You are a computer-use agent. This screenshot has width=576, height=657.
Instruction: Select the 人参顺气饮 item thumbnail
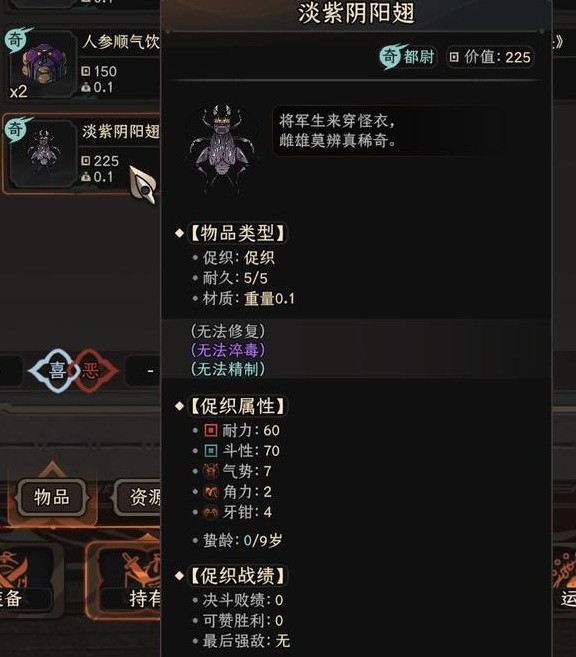42,64
